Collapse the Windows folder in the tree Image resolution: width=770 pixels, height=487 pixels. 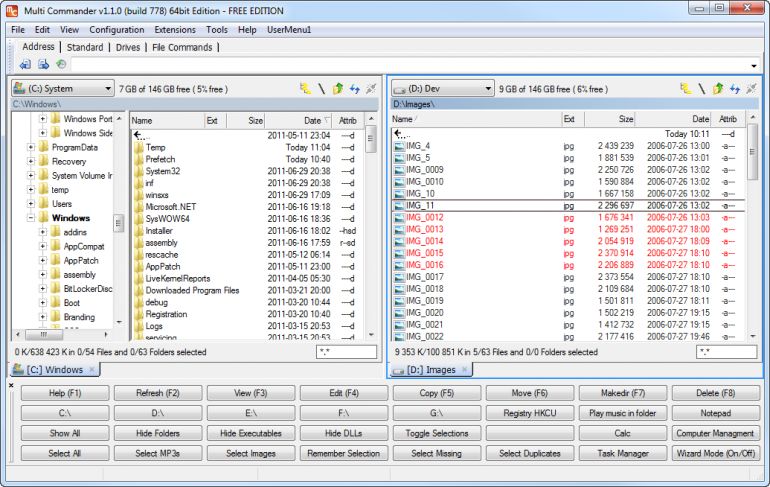(31, 218)
